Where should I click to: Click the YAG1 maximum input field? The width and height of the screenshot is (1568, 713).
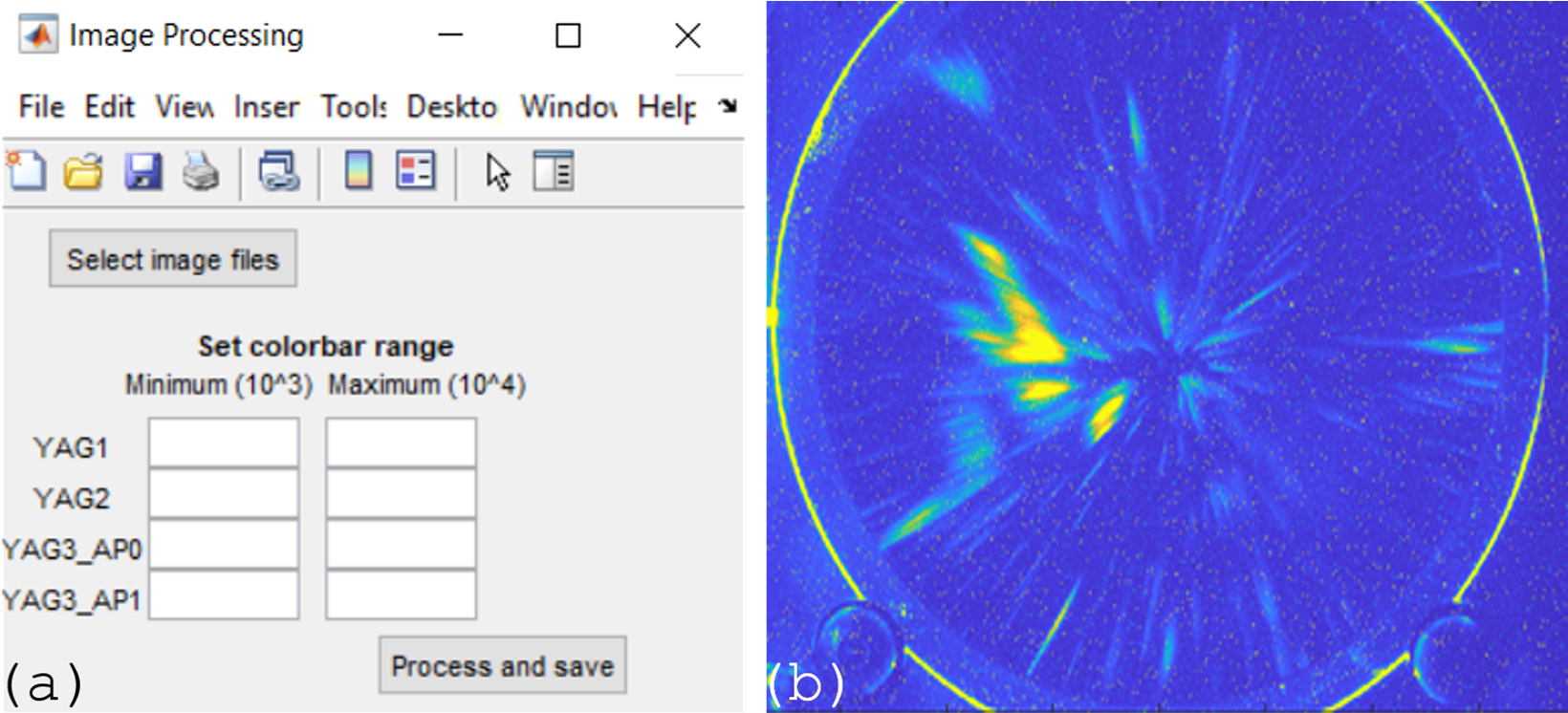(x=401, y=443)
